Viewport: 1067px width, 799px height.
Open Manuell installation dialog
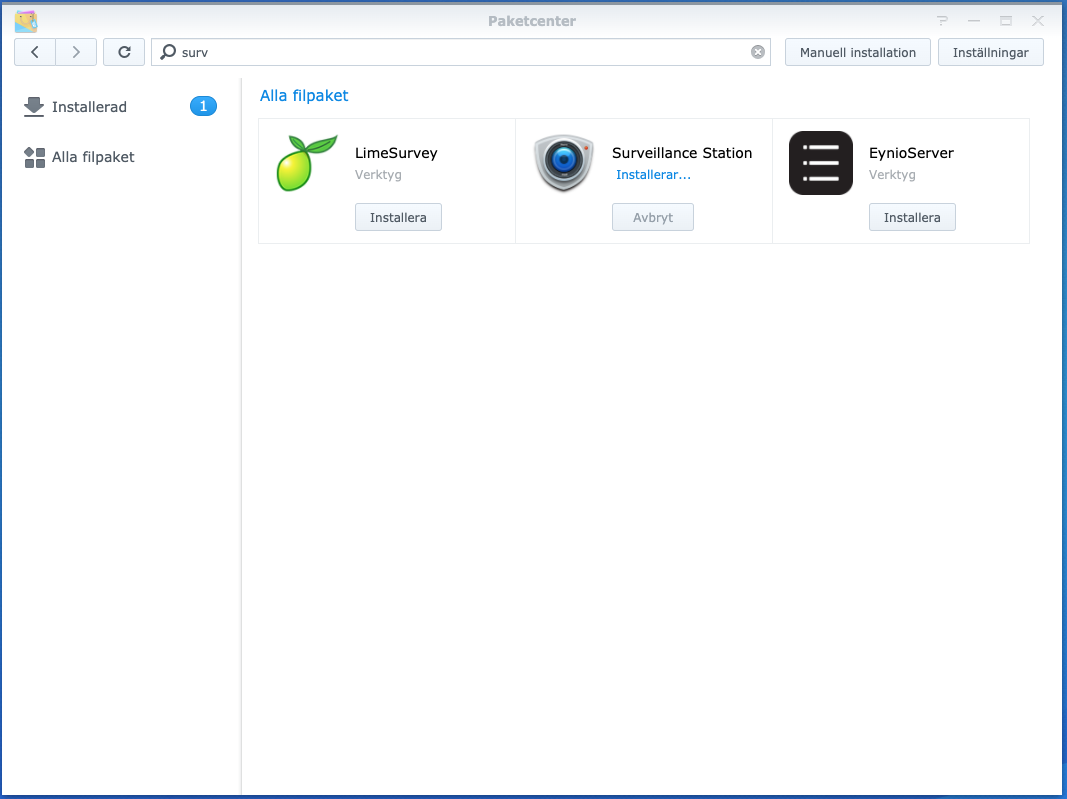(857, 51)
